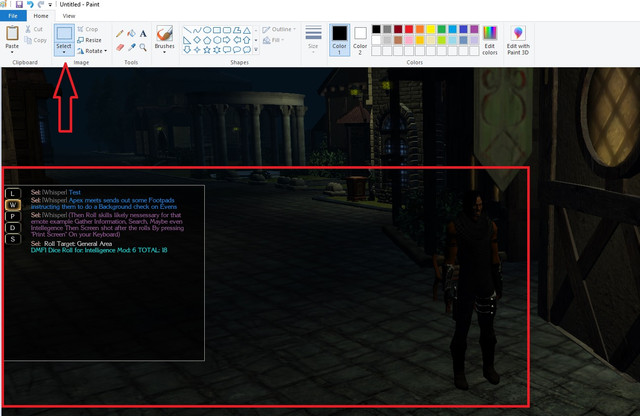Pick the Up arrow shape
This screenshot has width=640, height=416.
coord(247,40)
